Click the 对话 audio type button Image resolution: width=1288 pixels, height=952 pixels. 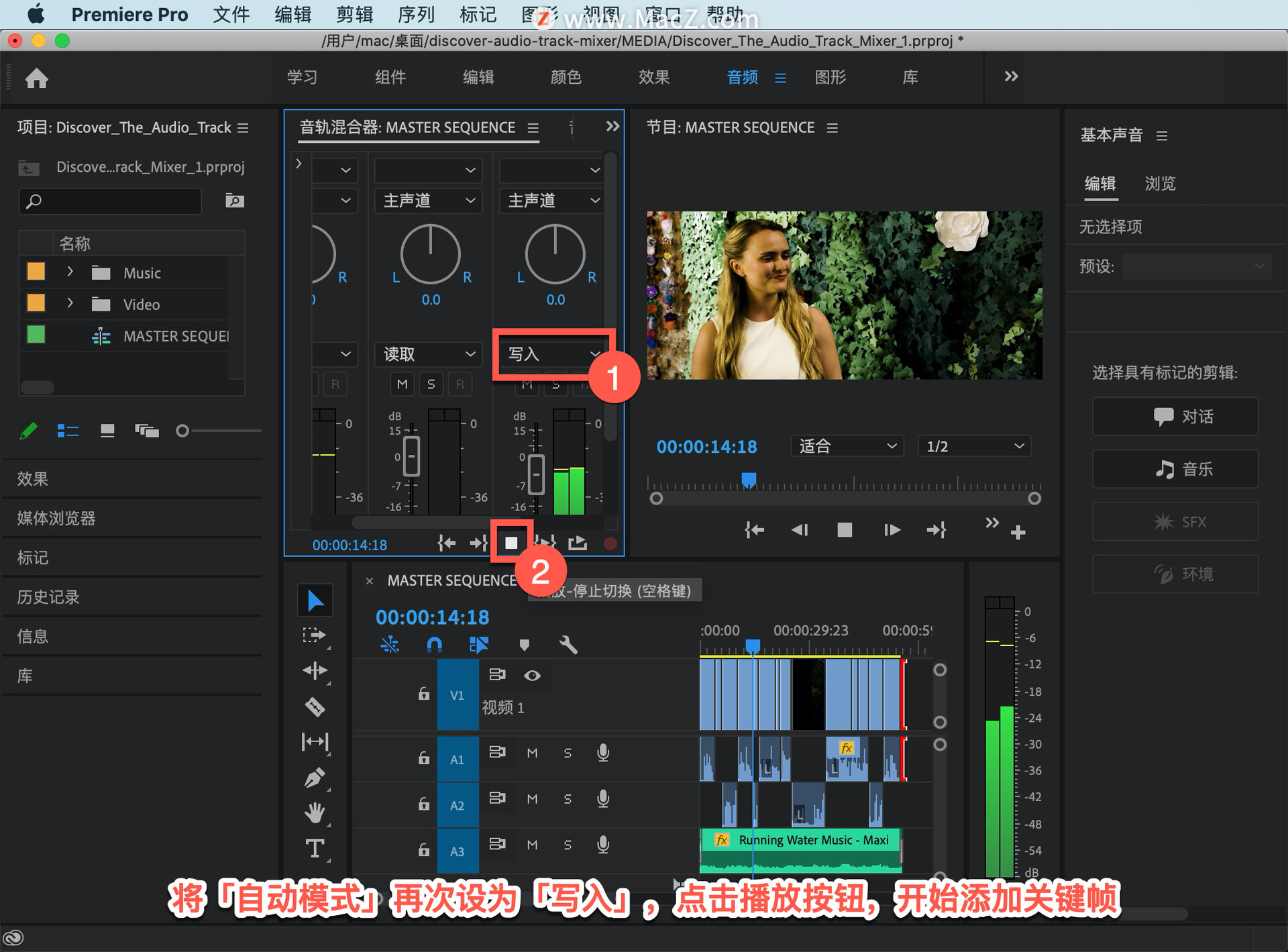pyautogui.click(x=1175, y=417)
